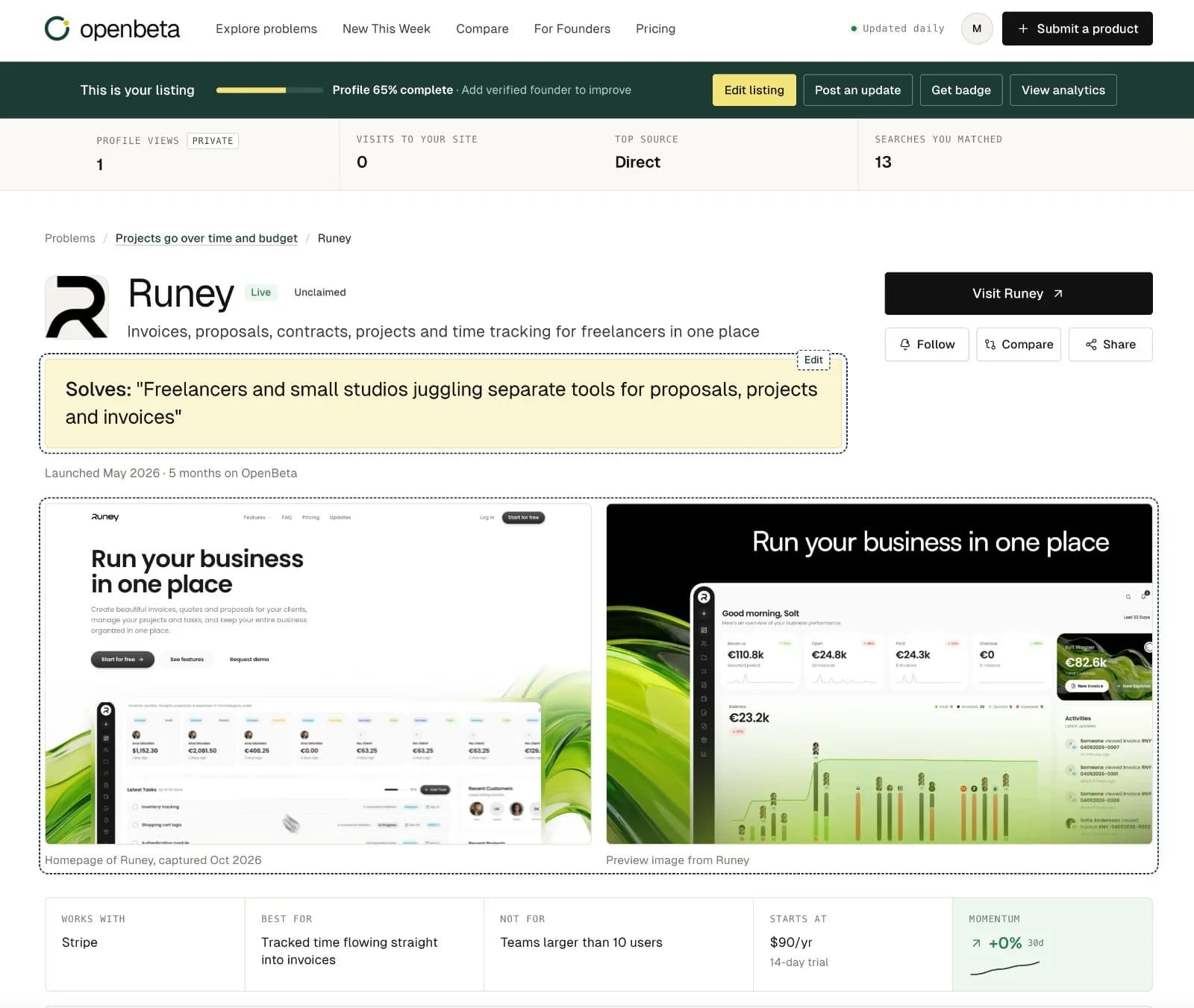Open For Founders page
The height and width of the screenshot is (1008, 1194).
click(x=572, y=29)
